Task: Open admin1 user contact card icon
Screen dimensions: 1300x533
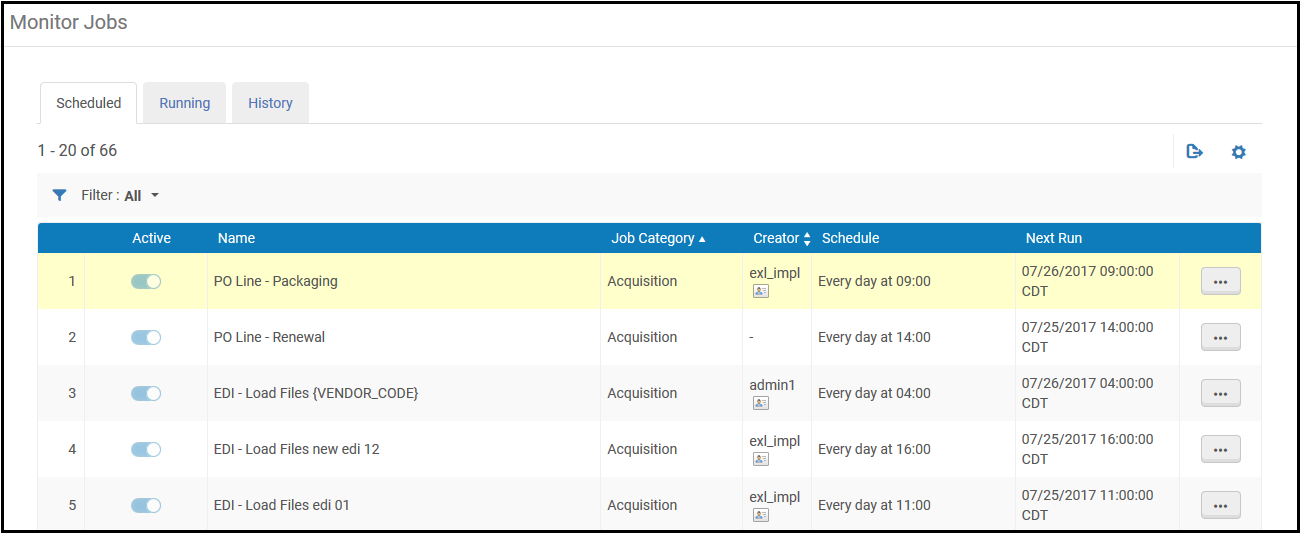Action: (x=760, y=403)
